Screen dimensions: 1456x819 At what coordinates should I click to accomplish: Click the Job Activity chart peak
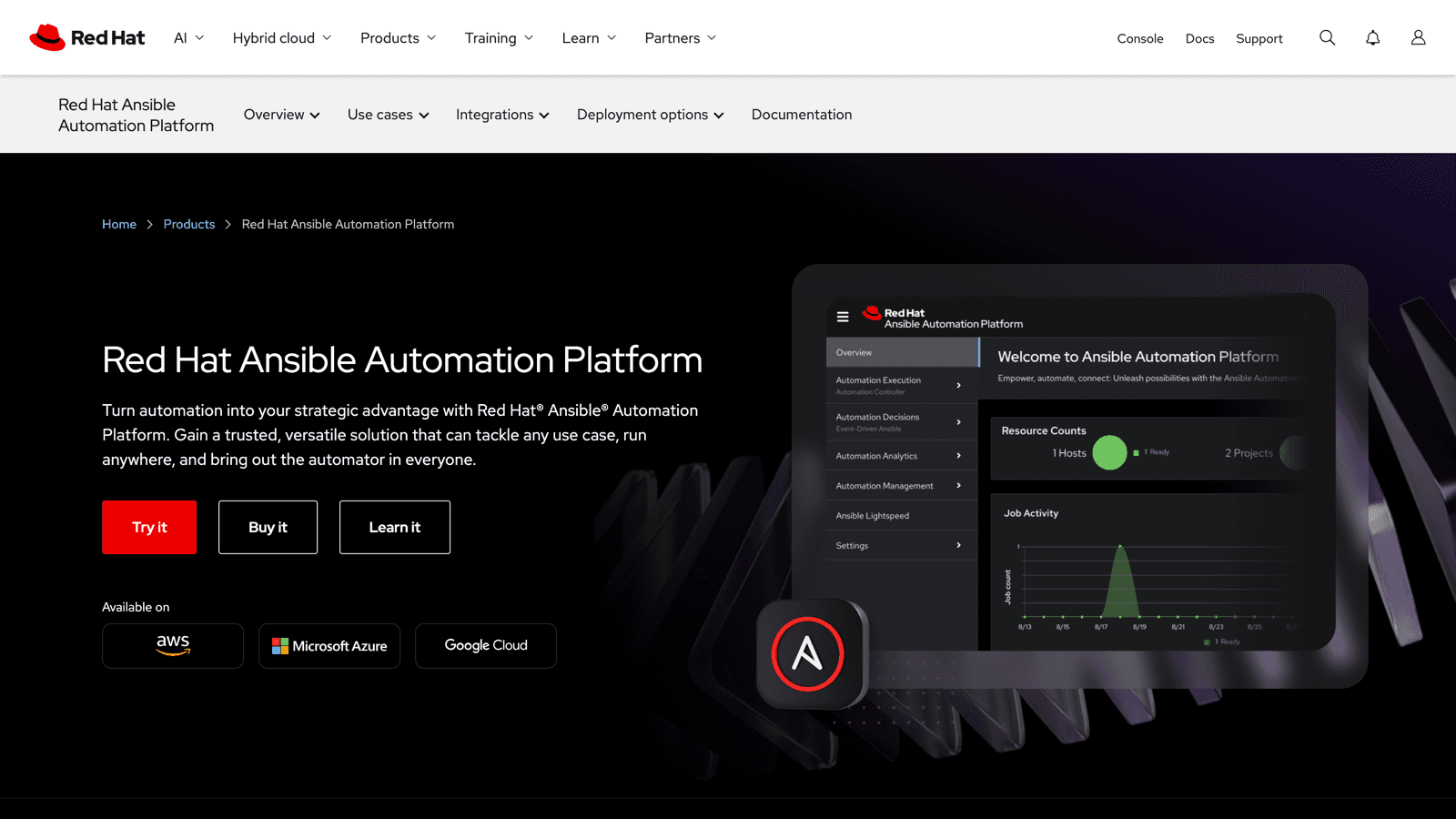(1120, 549)
